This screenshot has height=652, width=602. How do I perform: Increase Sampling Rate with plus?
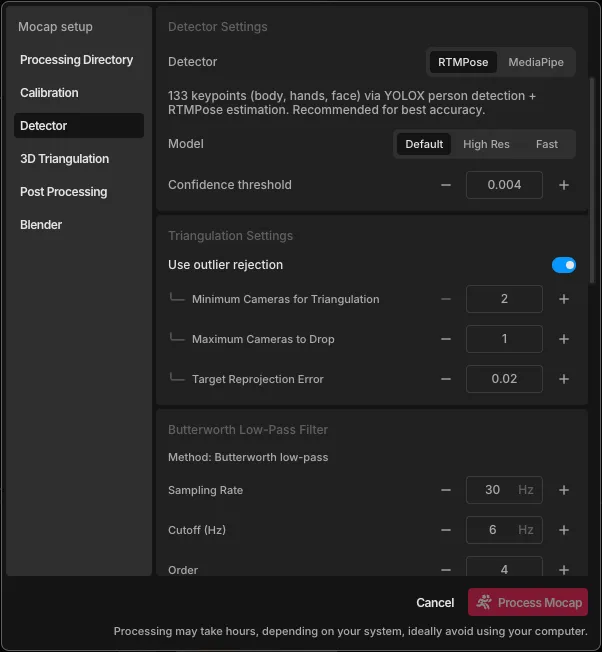pos(564,490)
